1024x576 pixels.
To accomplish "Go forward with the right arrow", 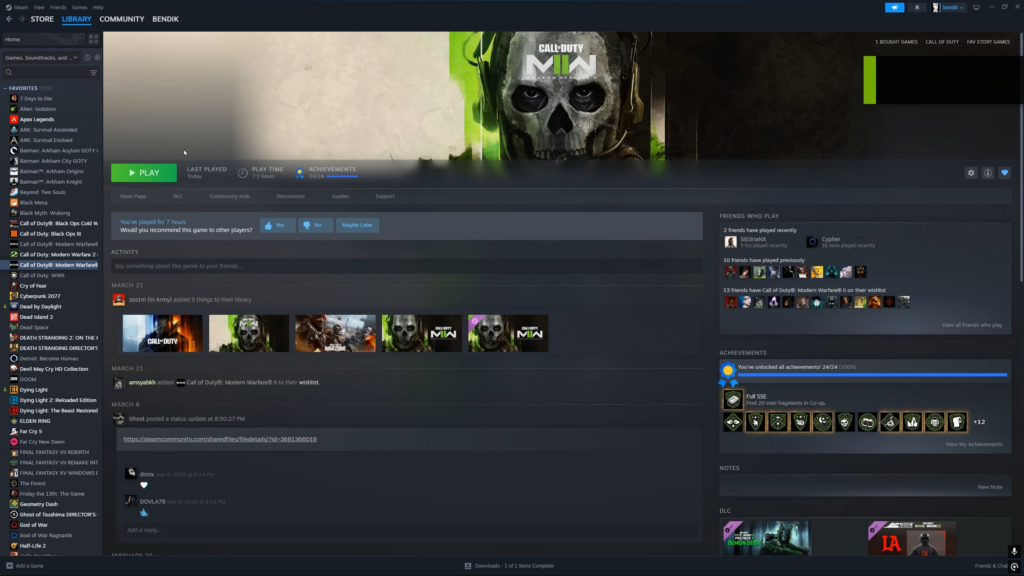I will click(x=22, y=19).
